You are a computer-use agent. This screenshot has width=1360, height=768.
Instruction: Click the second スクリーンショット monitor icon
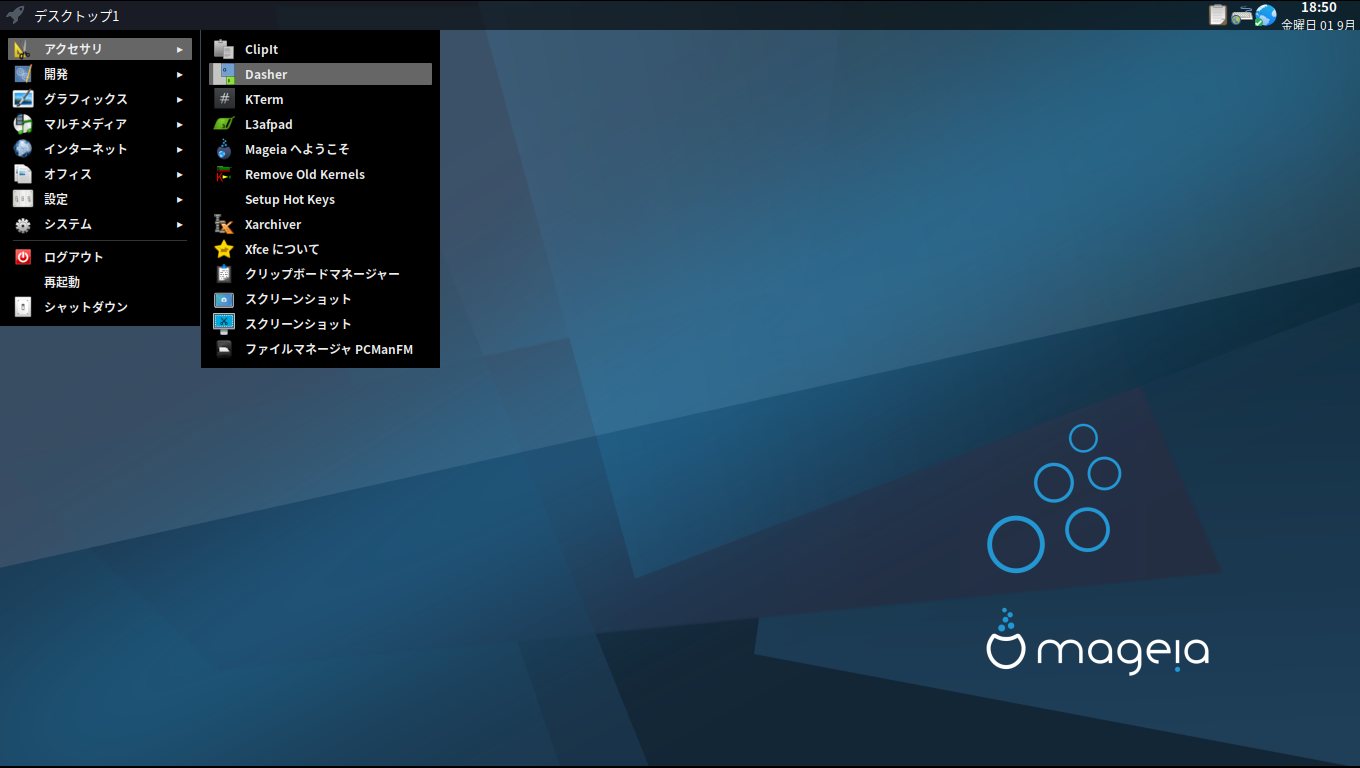pyautogui.click(x=224, y=324)
